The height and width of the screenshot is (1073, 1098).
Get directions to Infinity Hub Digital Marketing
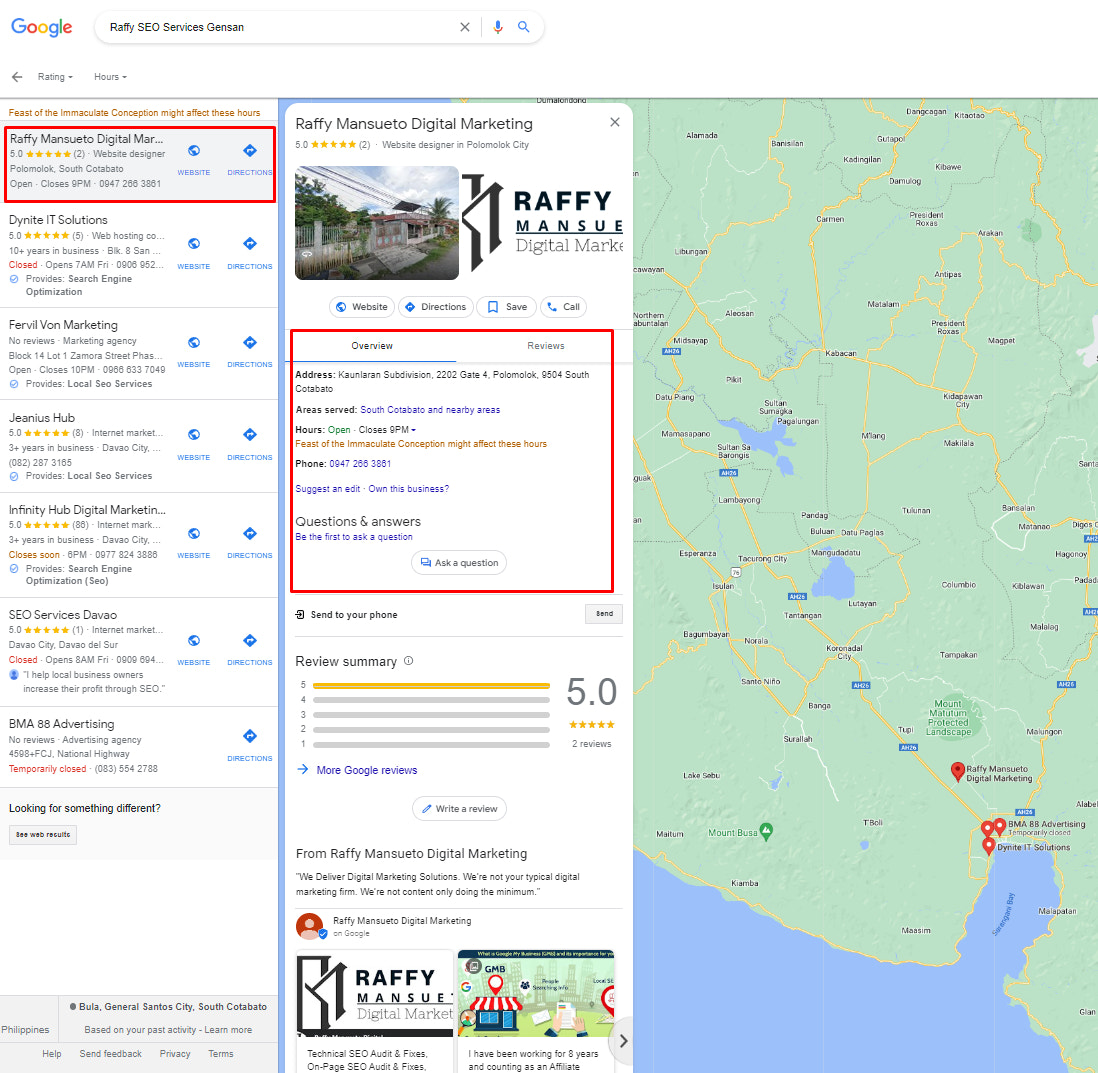tap(250, 534)
